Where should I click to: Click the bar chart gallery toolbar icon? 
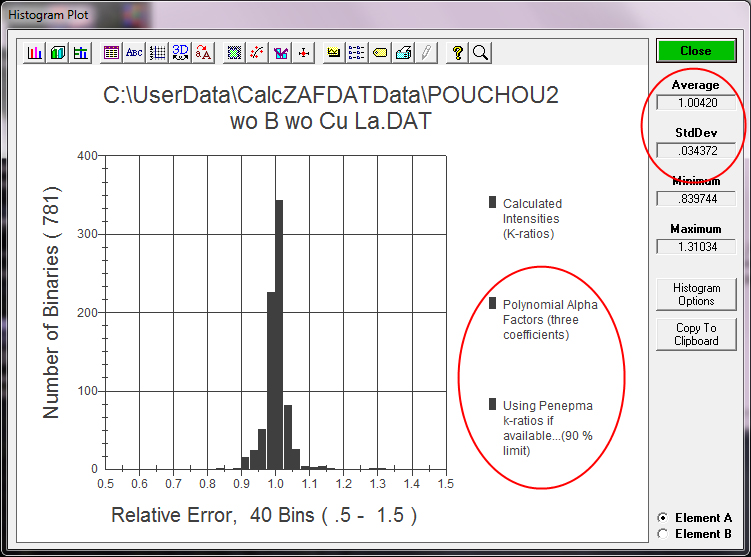[35, 53]
